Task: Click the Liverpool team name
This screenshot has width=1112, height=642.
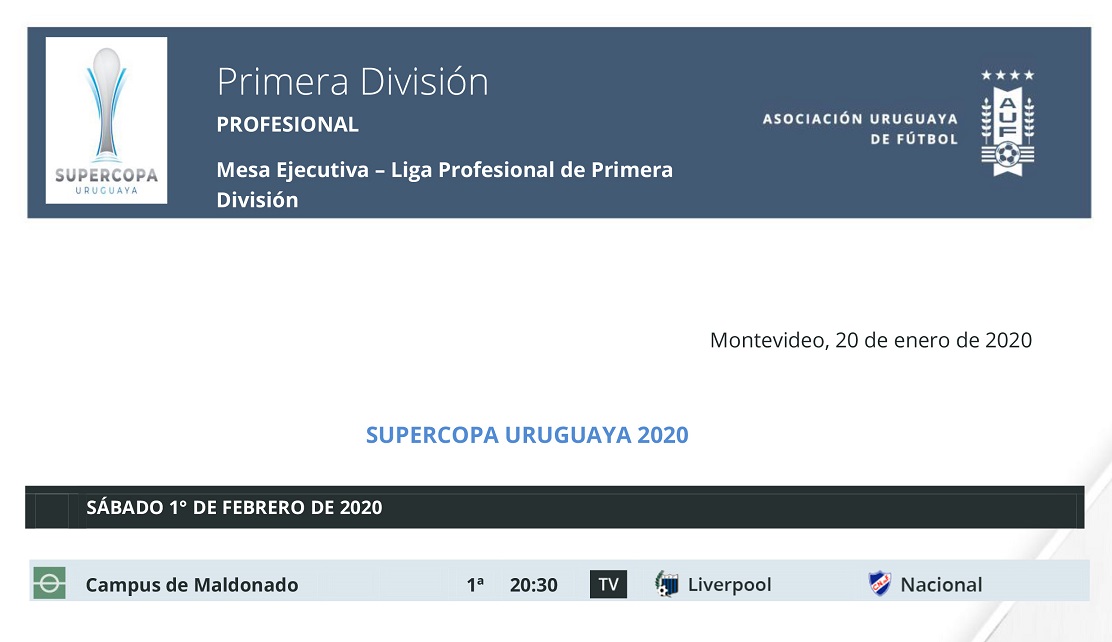Action: [730, 585]
